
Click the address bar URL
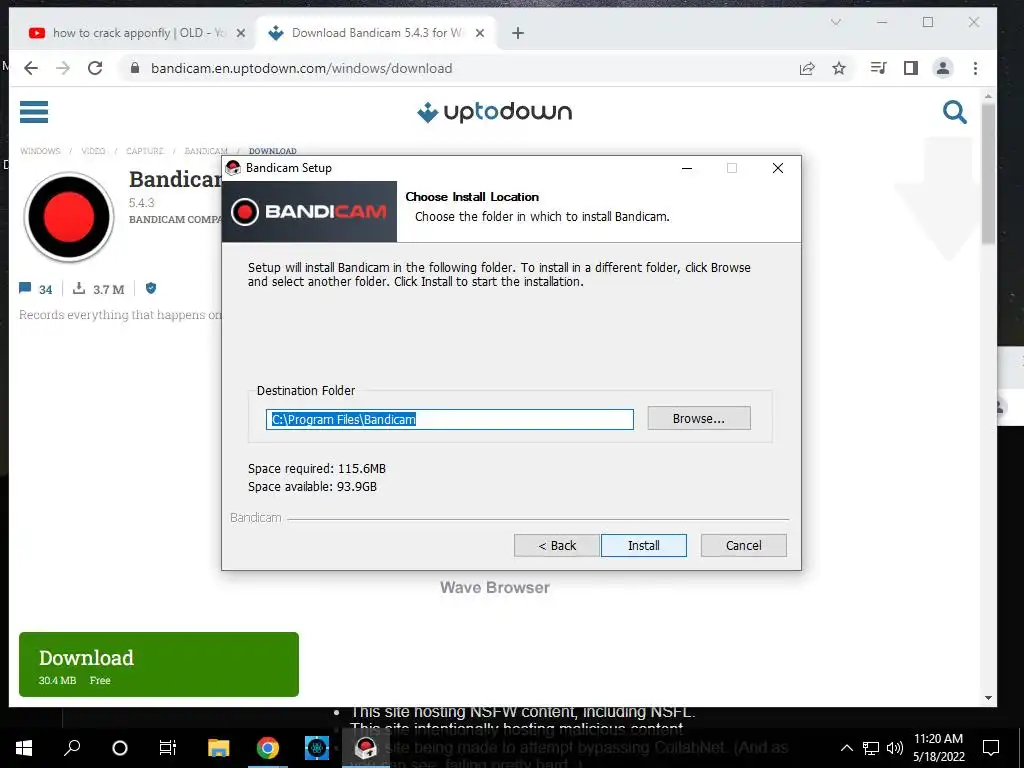pos(301,68)
